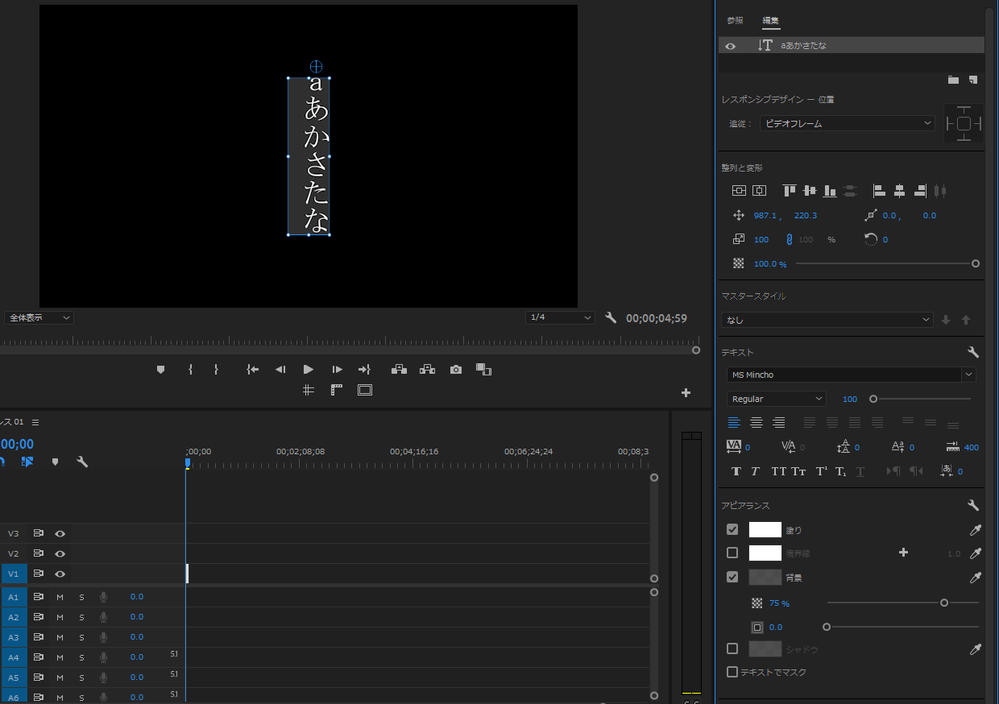This screenshot has width=999, height=704.
Task: Select the aあかさたな text layer
Action: pos(851,45)
